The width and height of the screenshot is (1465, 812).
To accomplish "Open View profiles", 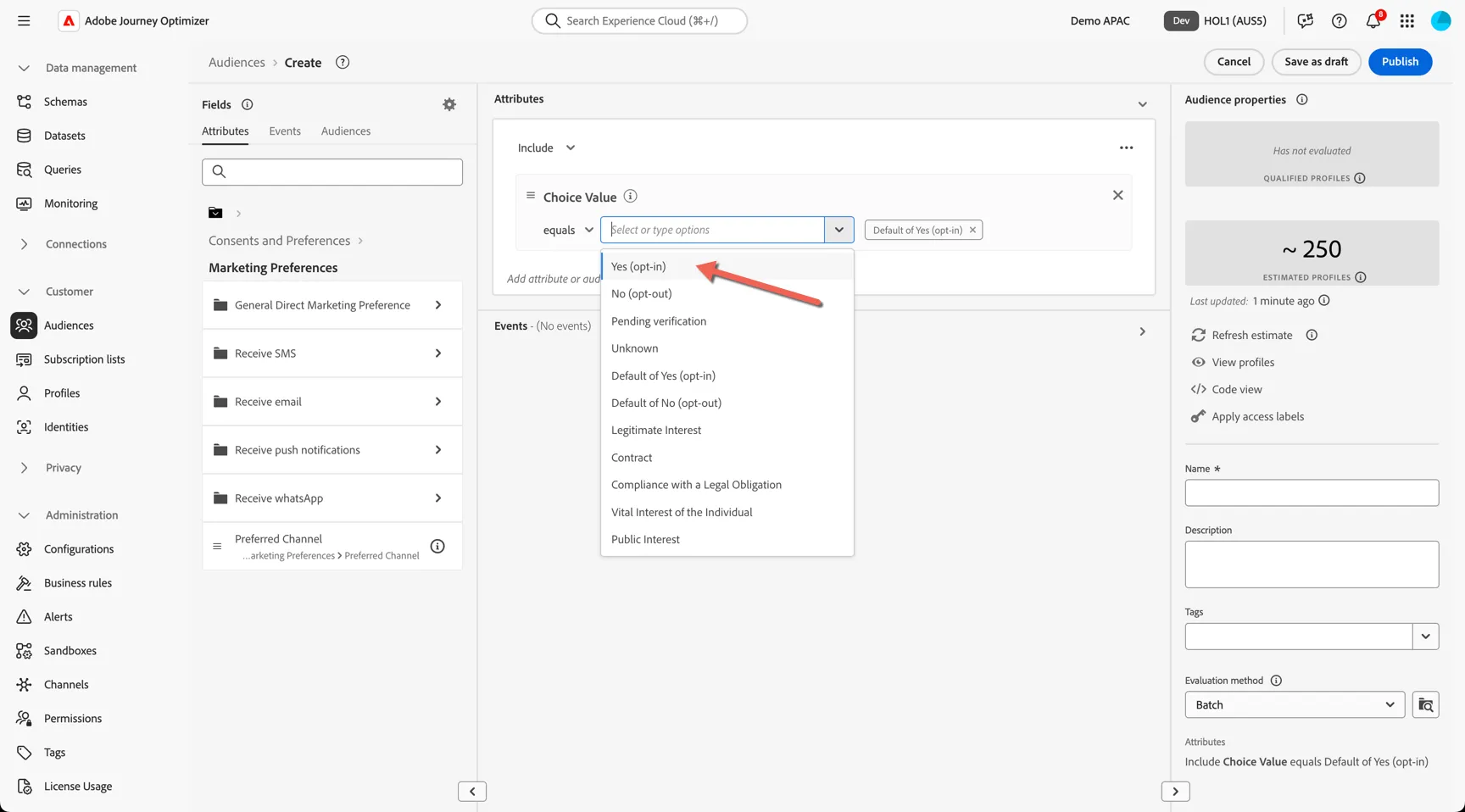I will [1233, 362].
